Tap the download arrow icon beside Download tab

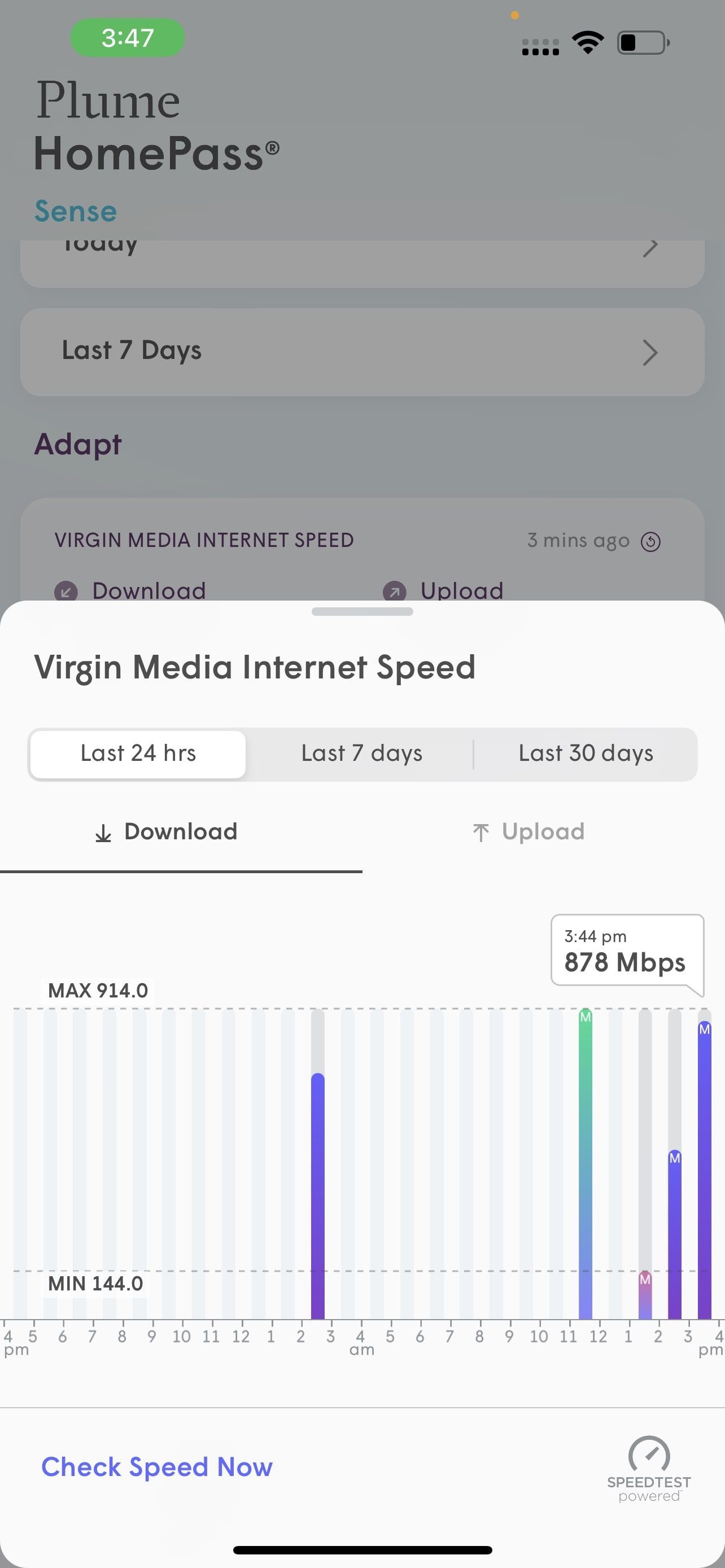point(103,833)
